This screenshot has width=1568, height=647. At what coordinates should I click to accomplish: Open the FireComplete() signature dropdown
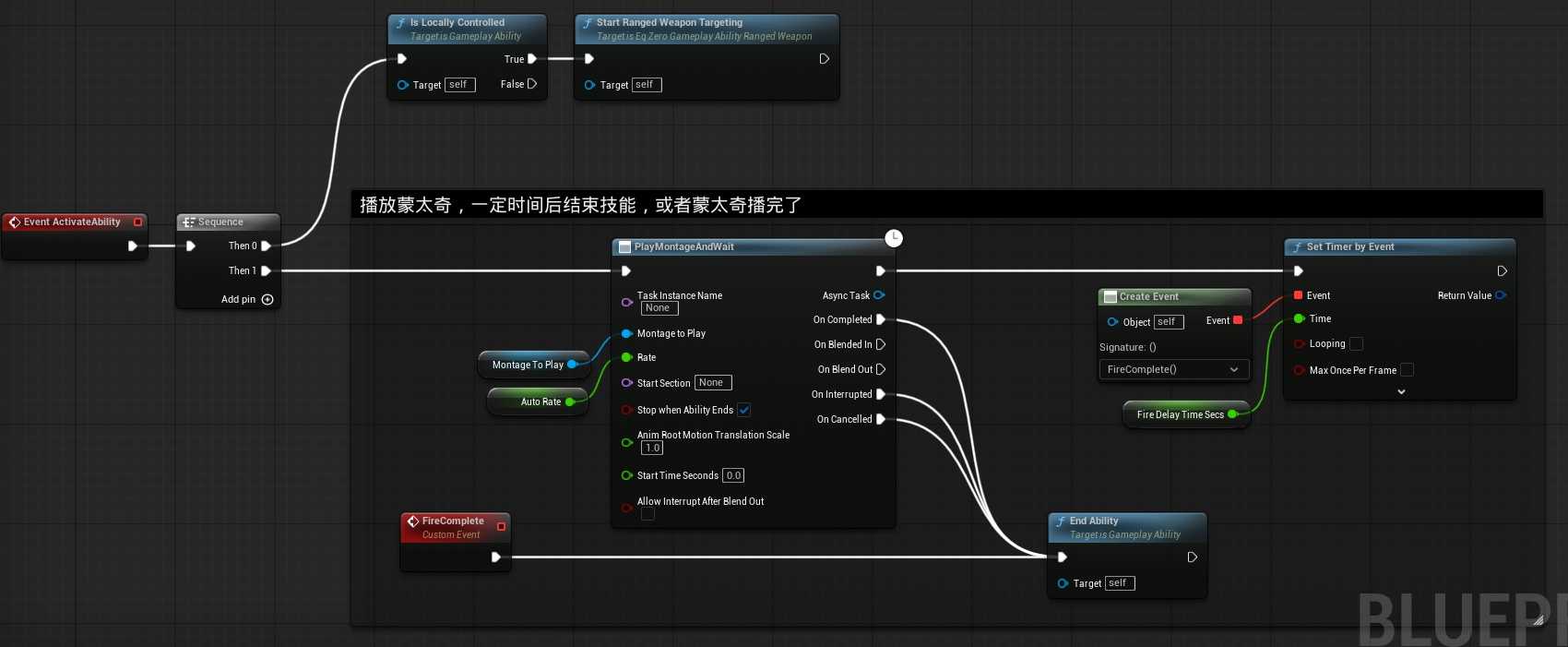[1173, 369]
